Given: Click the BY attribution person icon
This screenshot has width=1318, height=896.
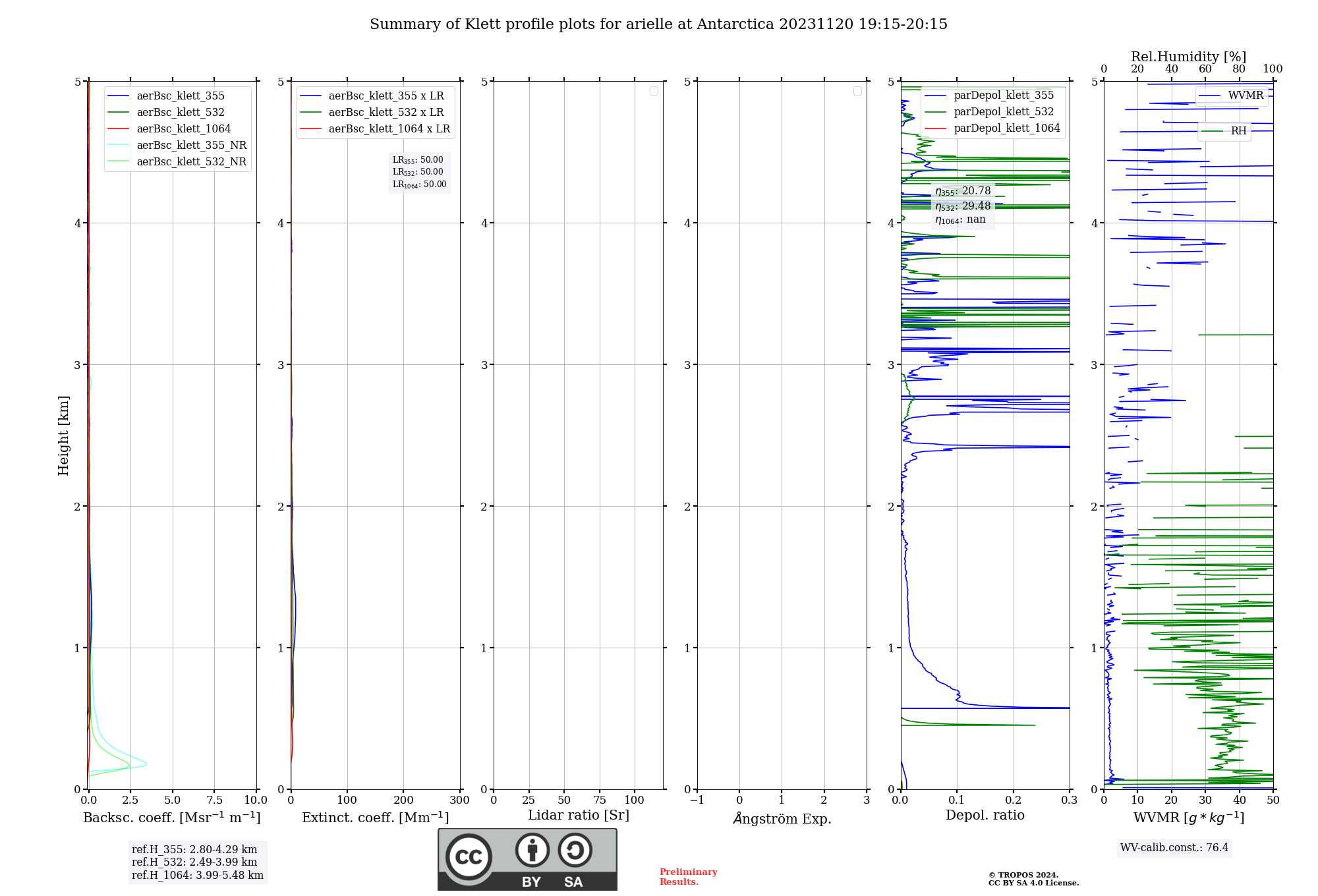Looking at the screenshot, I should (x=532, y=850).
